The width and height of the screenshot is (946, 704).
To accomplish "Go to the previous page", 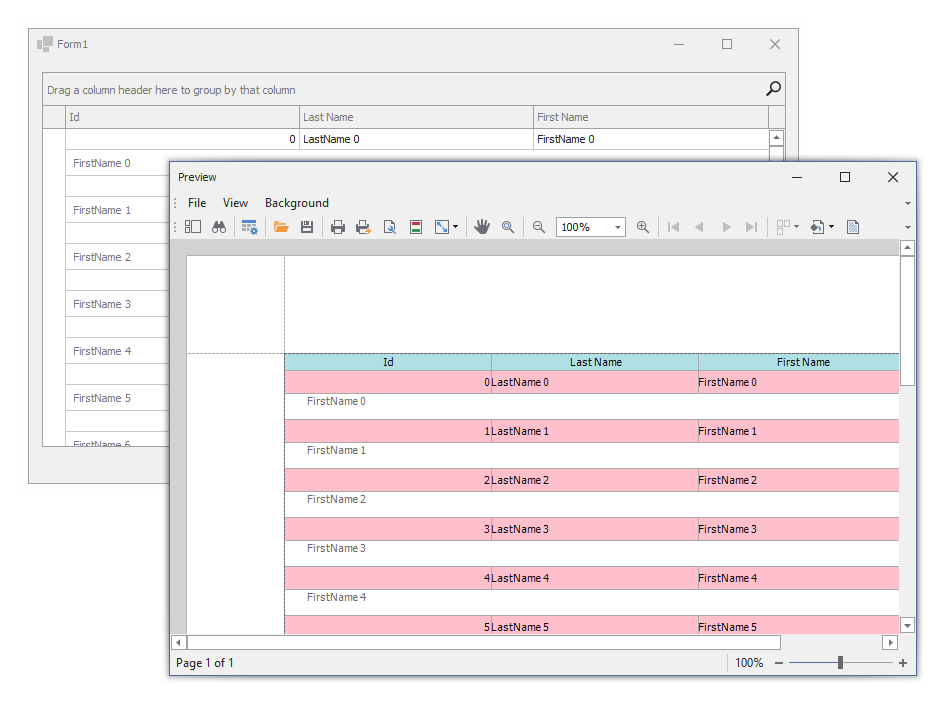I will click(x=699, y=227).
